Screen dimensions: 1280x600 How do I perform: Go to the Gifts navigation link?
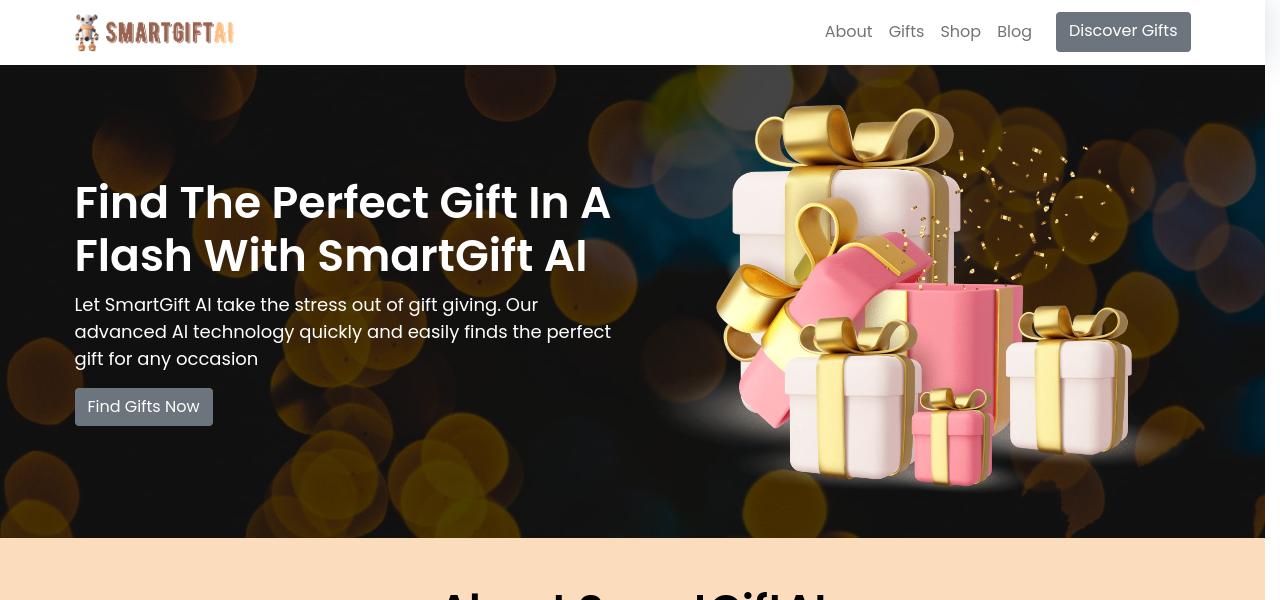click(x=906, y=32)
